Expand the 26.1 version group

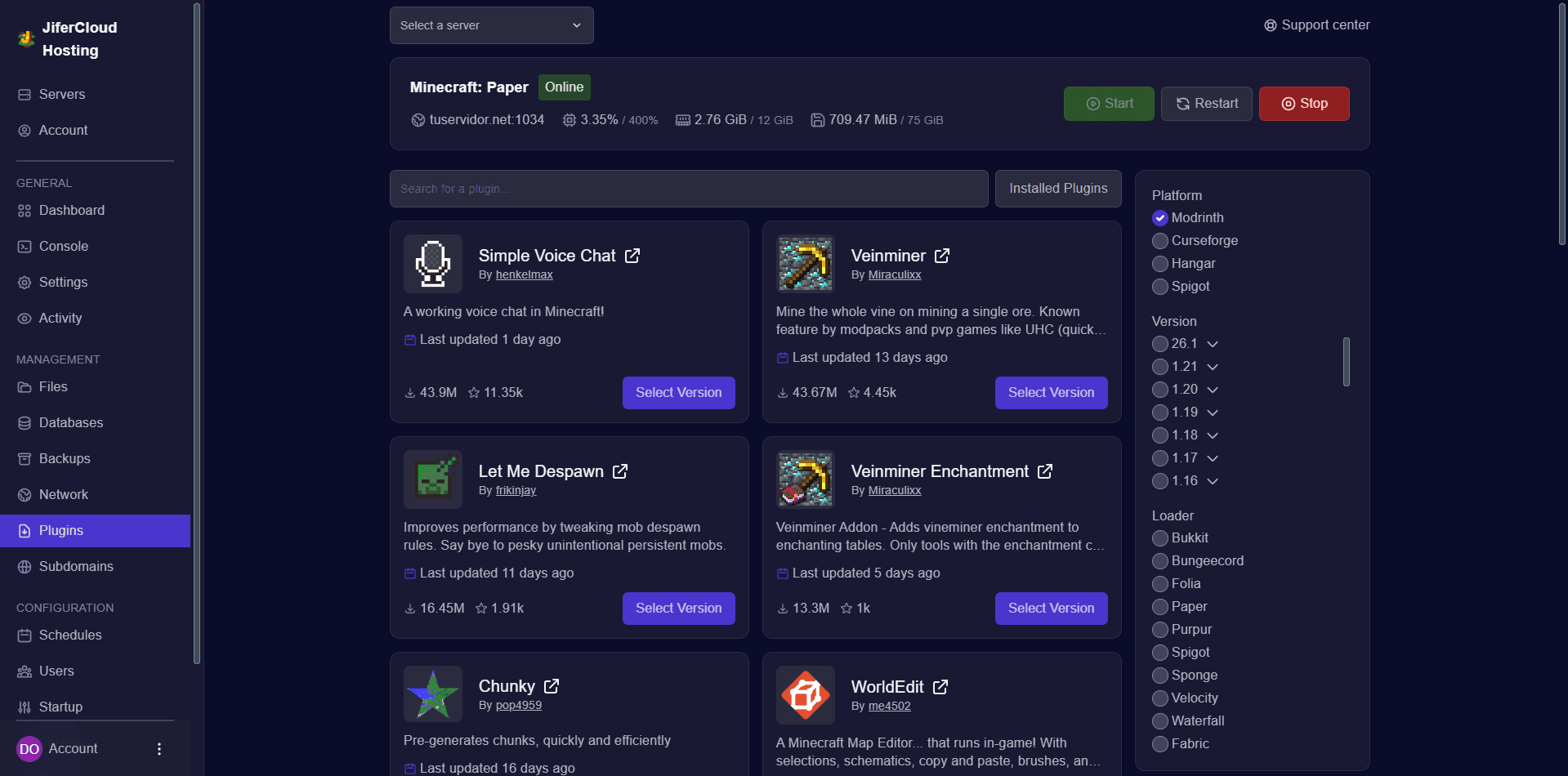1213,344
